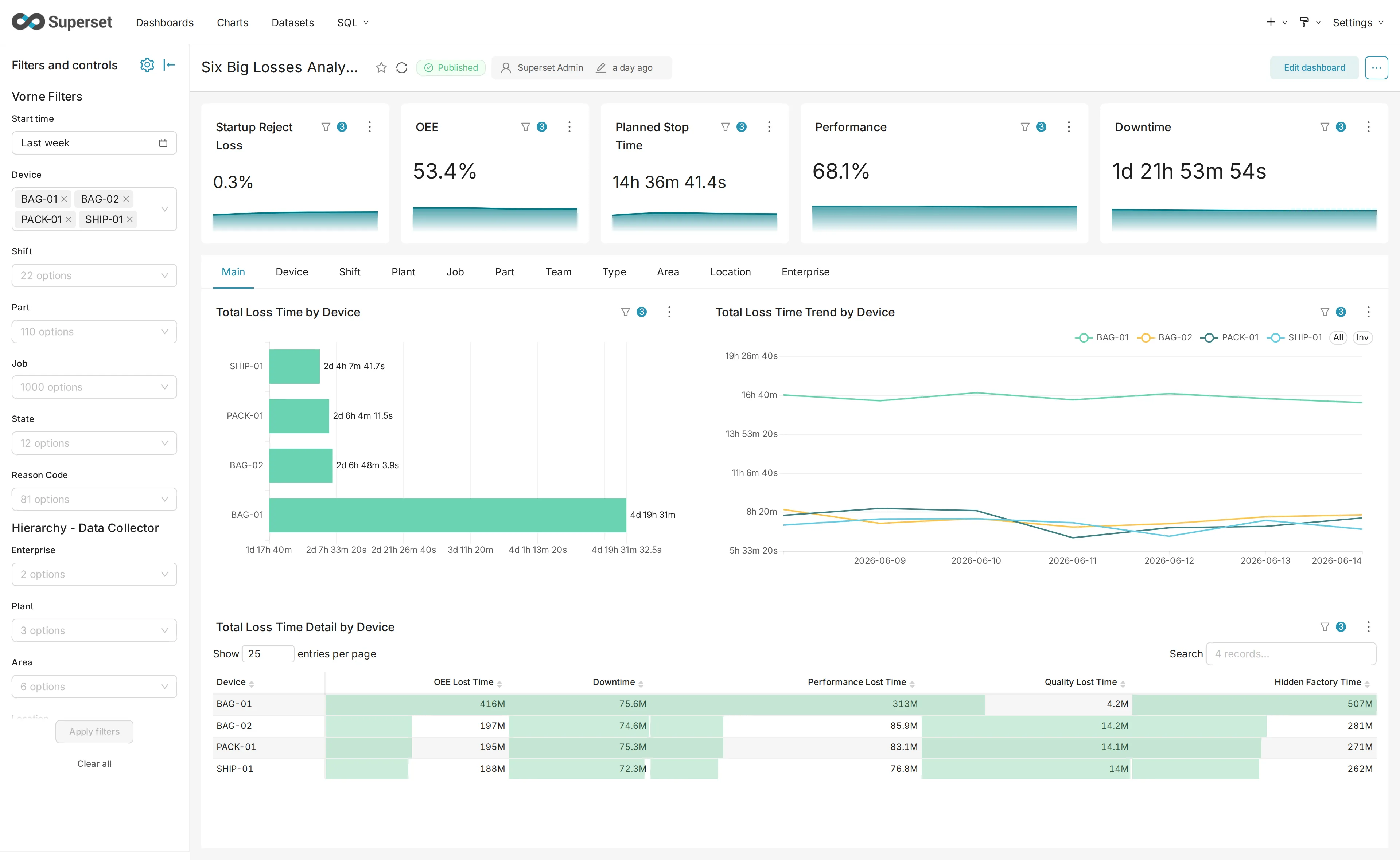This screenshot has height=860, width=1400.
Task: Remove BAG-02 device tag
Action: coord(126,199)
